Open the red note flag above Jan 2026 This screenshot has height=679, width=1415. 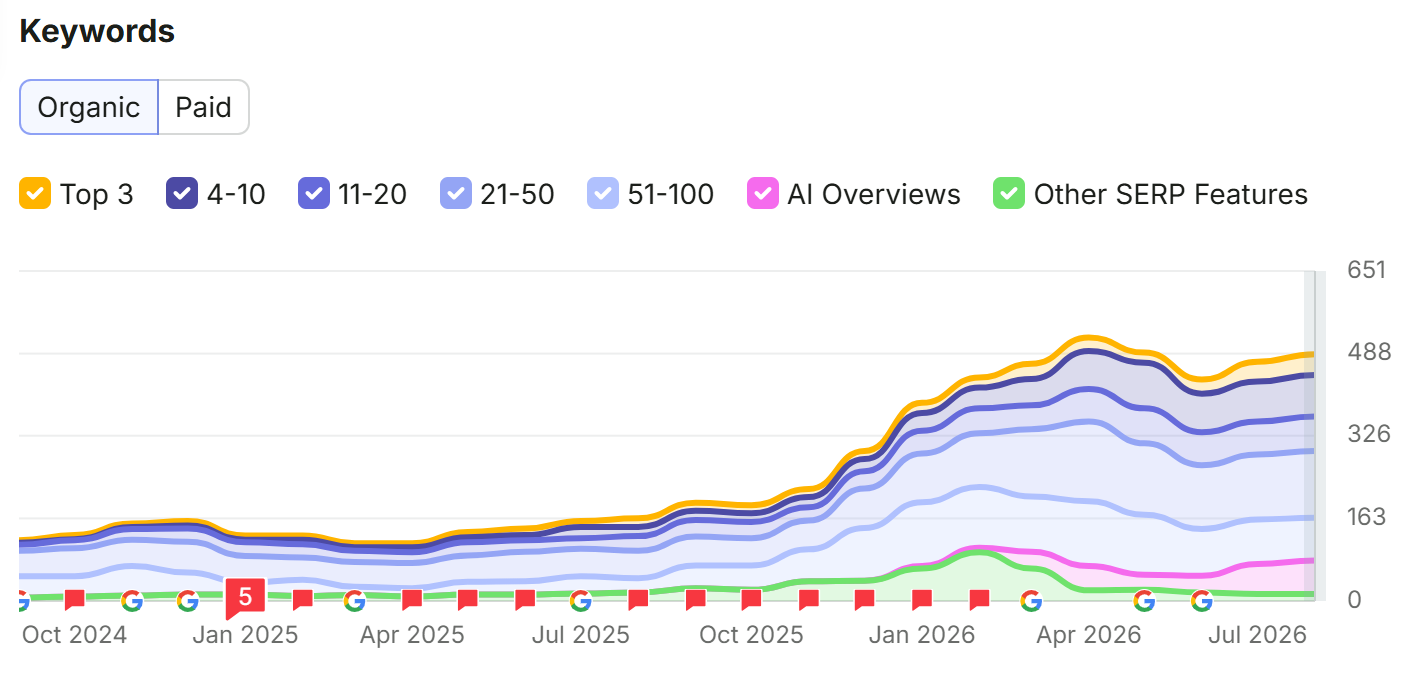tap(922, 600)
